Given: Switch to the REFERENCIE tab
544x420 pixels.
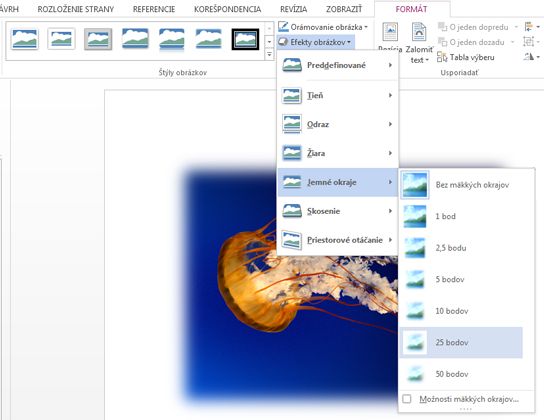Looking at the screenshot, I should pyautogui.click(x=154, y=9).
